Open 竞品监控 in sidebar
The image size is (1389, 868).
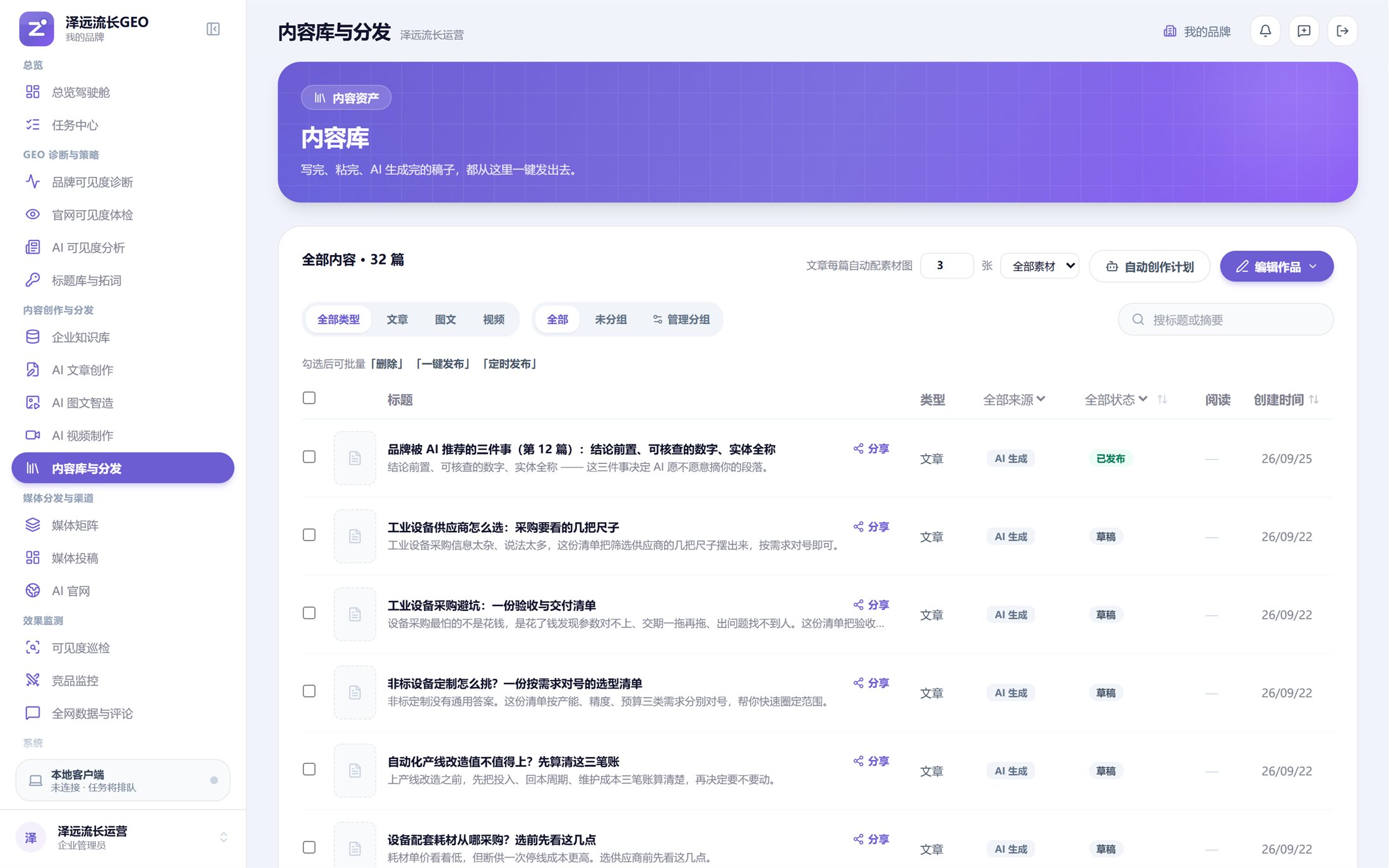click(123, 681)
